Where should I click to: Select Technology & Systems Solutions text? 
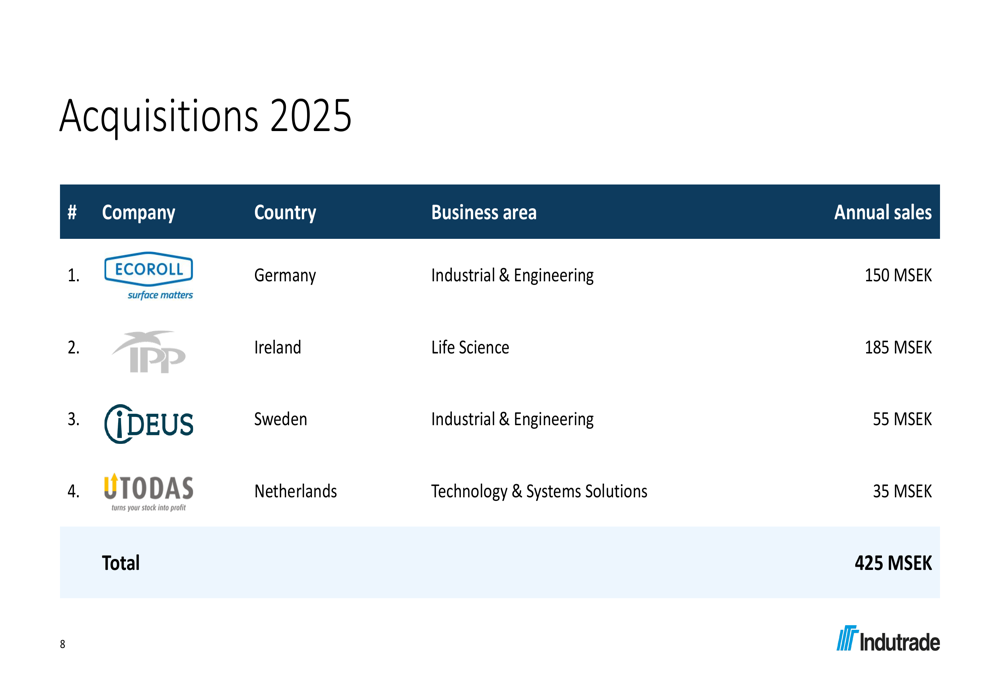(539, 491)
